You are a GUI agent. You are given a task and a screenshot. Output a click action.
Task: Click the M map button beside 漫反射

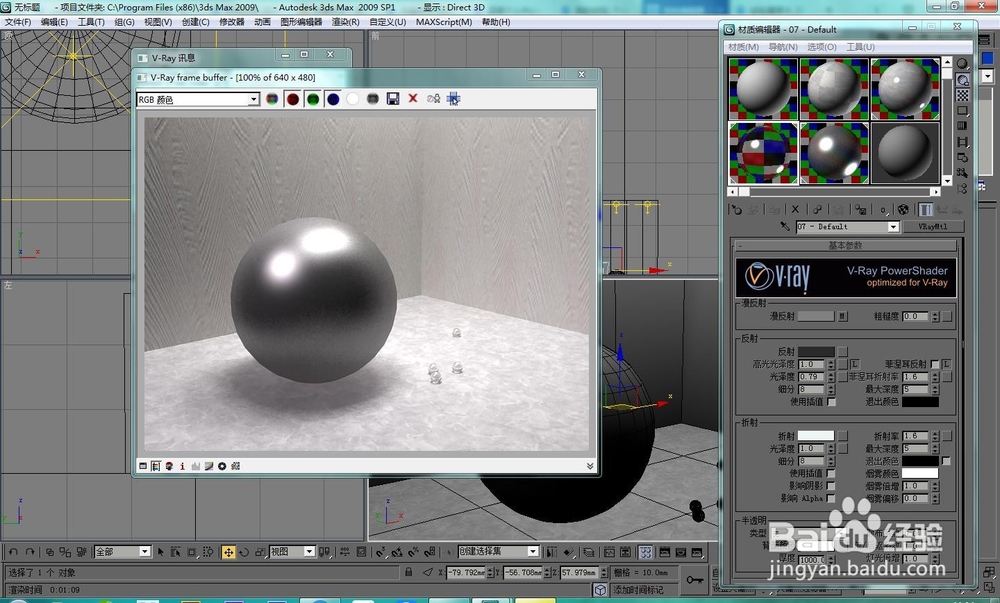tap(842, 316)
